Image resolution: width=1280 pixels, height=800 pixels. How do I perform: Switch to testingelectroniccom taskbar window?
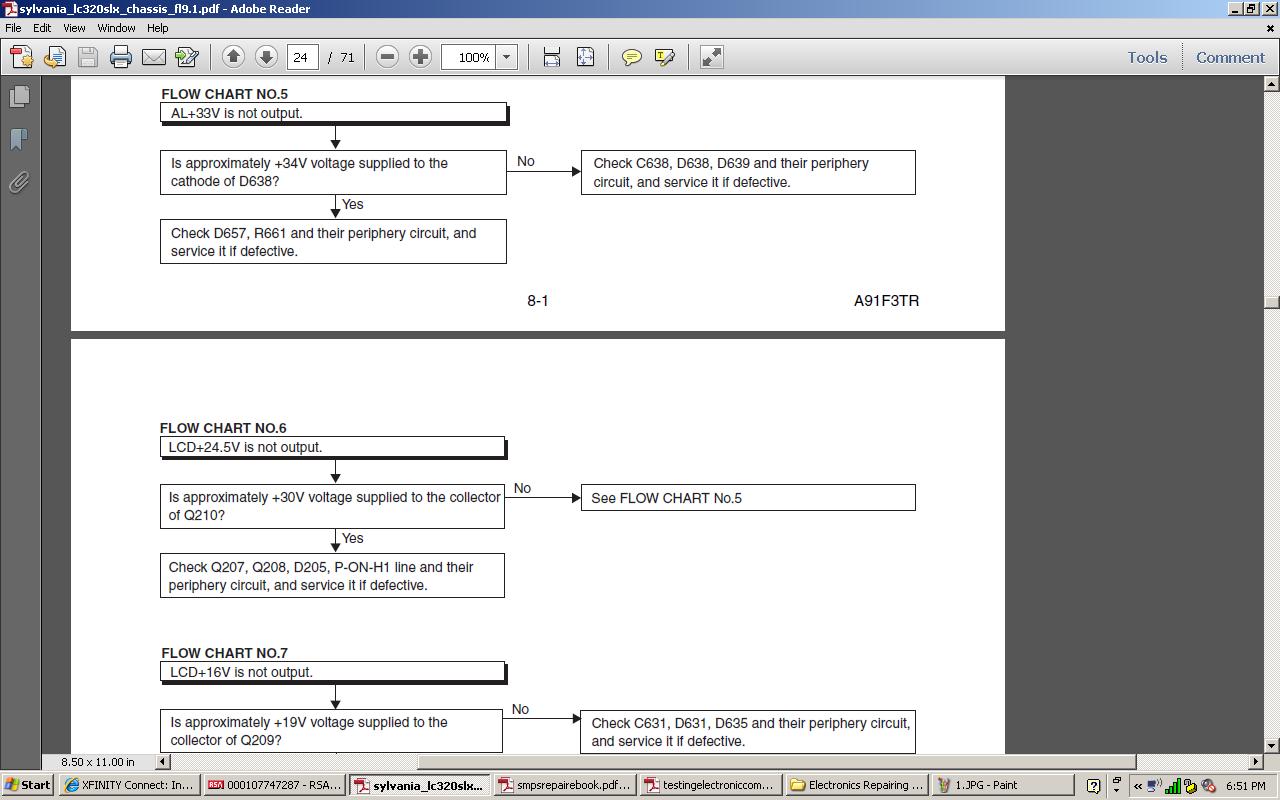711,785
